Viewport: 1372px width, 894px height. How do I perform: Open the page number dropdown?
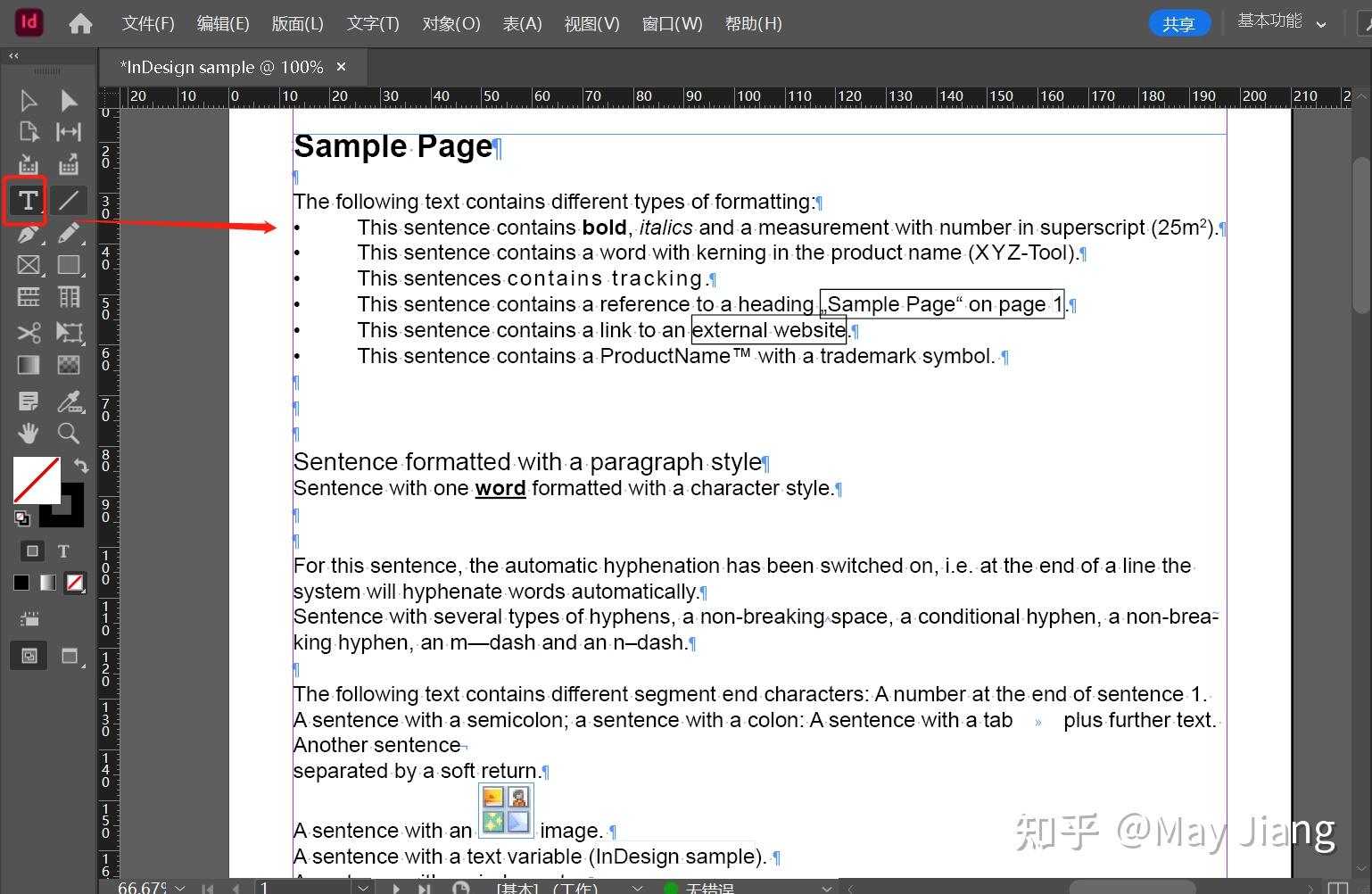coord(362,887)
